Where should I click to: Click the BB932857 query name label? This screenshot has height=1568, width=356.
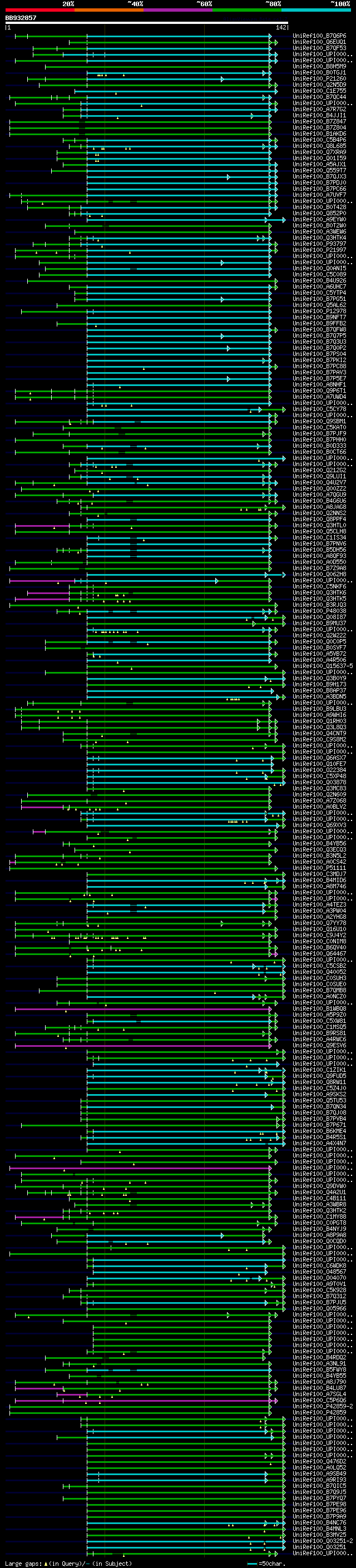(21, 18)
